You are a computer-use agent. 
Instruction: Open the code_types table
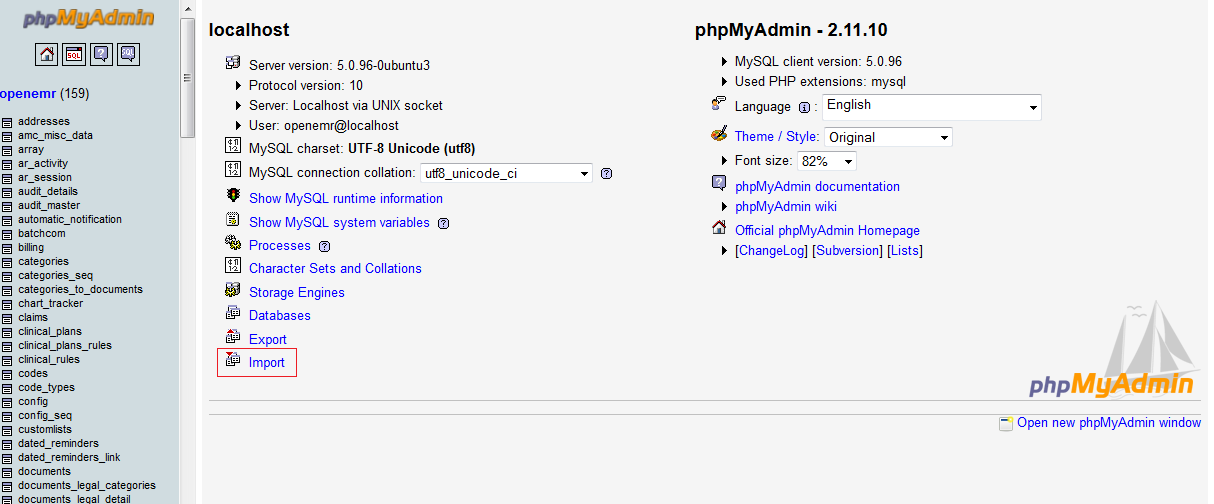pyautogui.click(x=46, y=387)
